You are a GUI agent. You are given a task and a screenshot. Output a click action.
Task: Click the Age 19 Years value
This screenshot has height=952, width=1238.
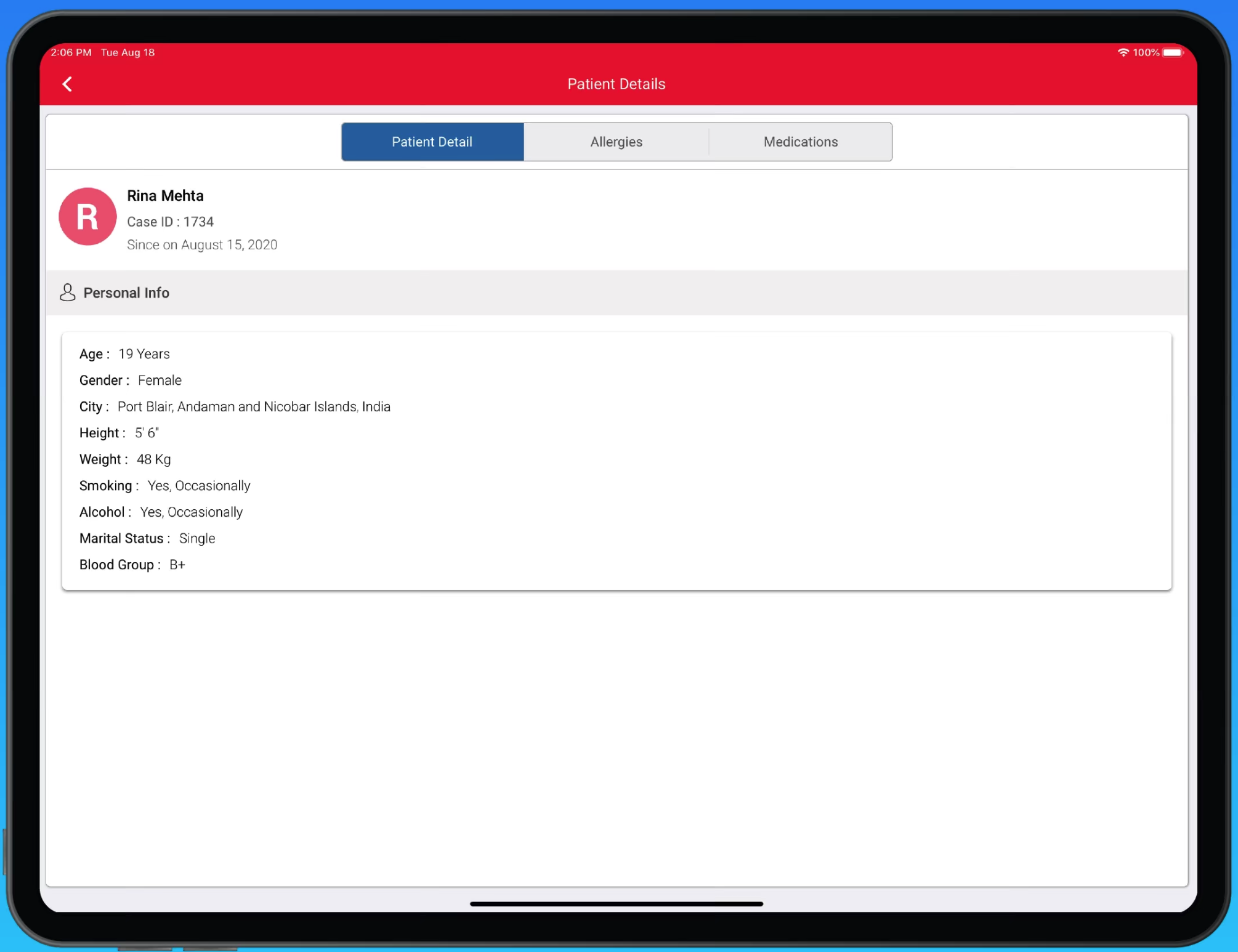[144, 354]
